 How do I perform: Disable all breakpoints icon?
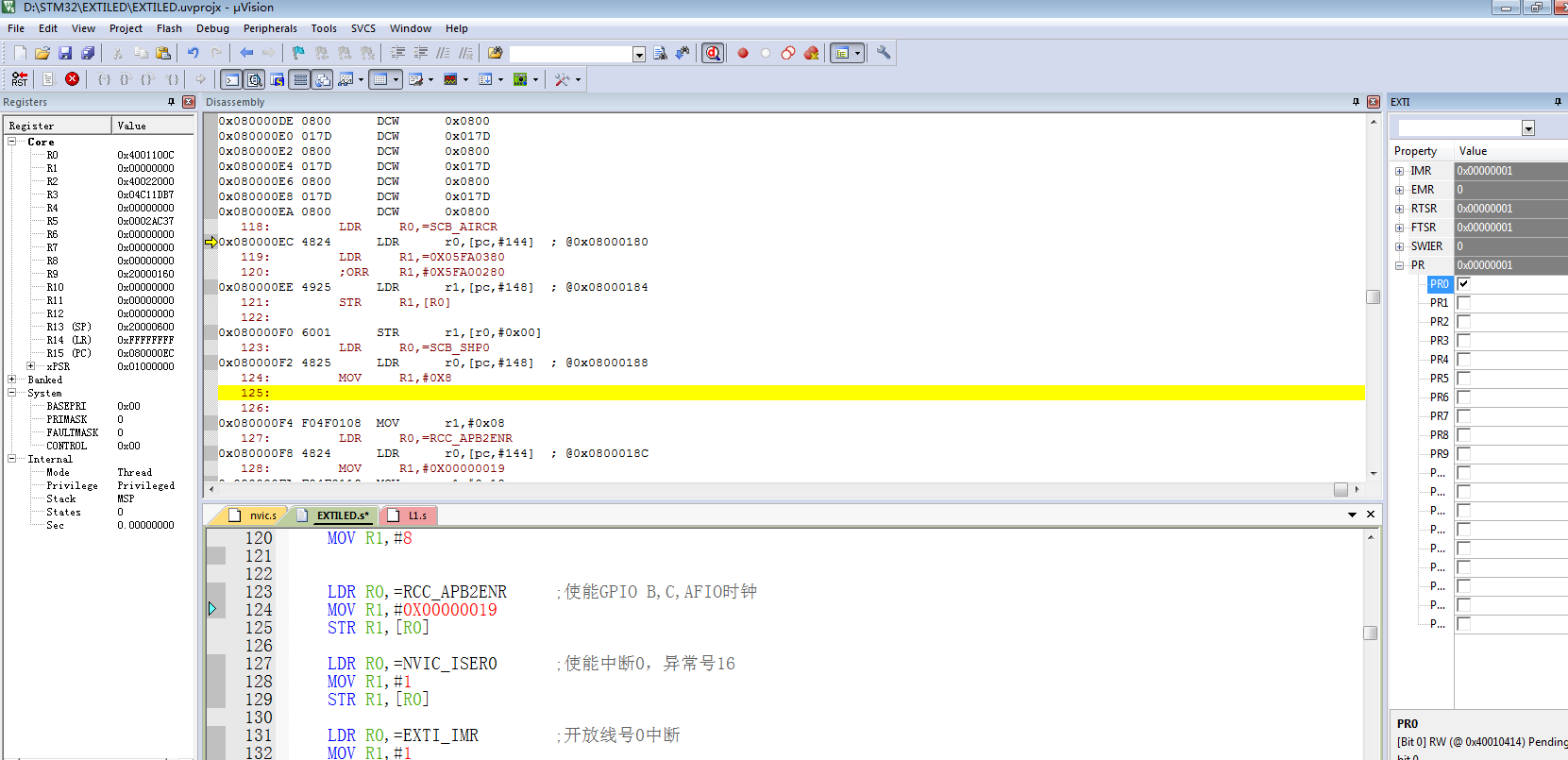[788, 53]
